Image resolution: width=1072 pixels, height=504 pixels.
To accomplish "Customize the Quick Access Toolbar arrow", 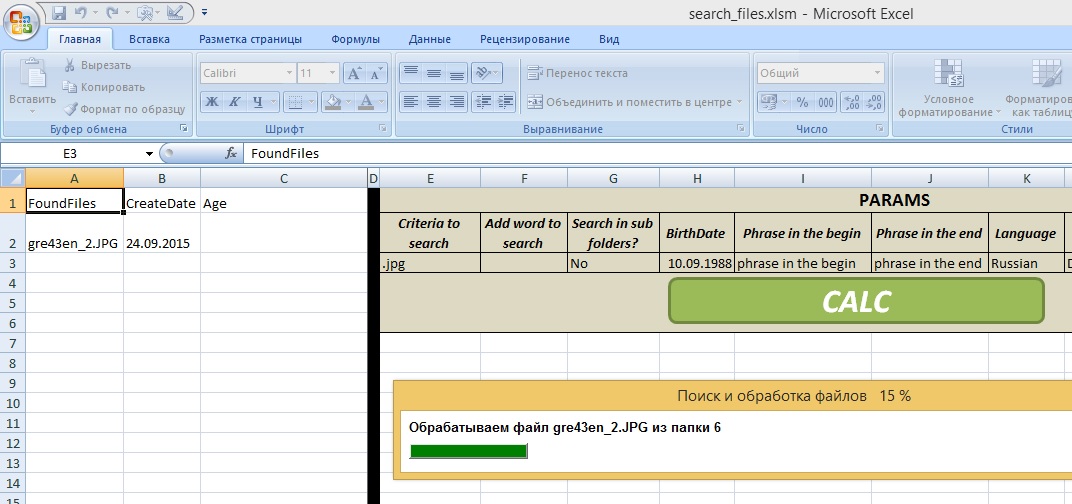I will click(205, 12).
